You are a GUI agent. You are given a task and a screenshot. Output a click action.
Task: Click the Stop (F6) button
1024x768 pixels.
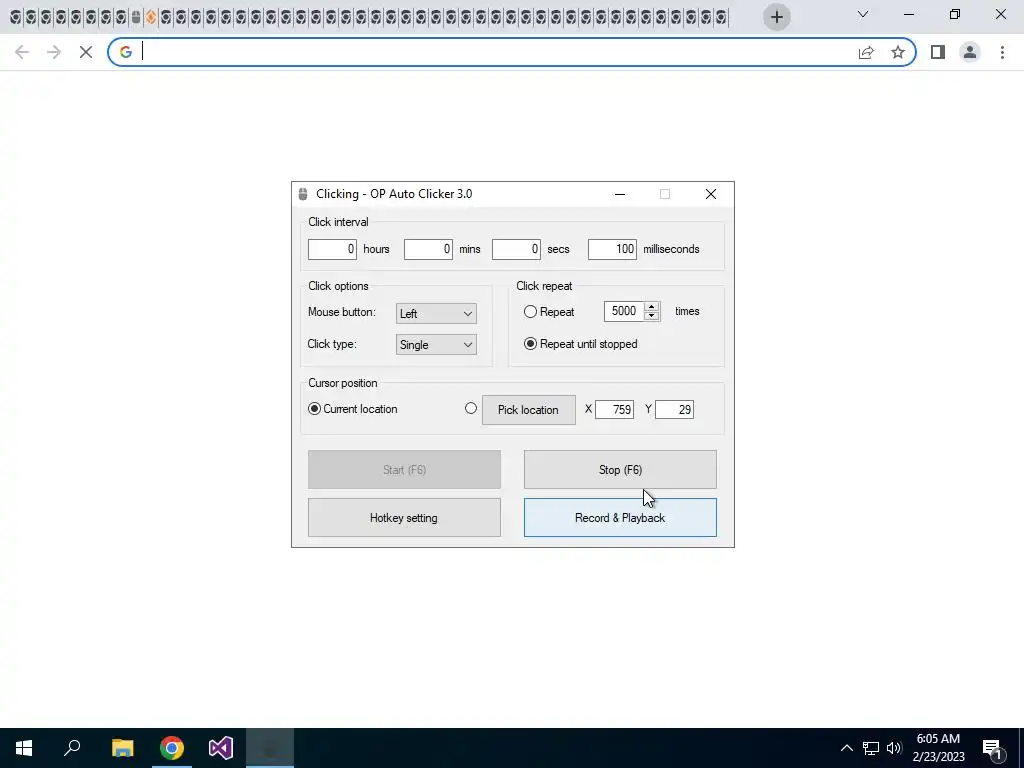(x=620, y=470)
